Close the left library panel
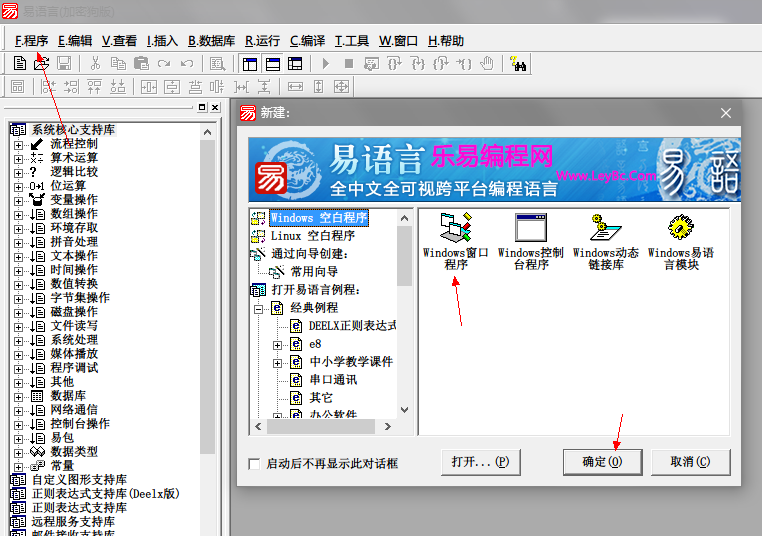The width and height of the screenshot is (762, 536). coord(215,107)
